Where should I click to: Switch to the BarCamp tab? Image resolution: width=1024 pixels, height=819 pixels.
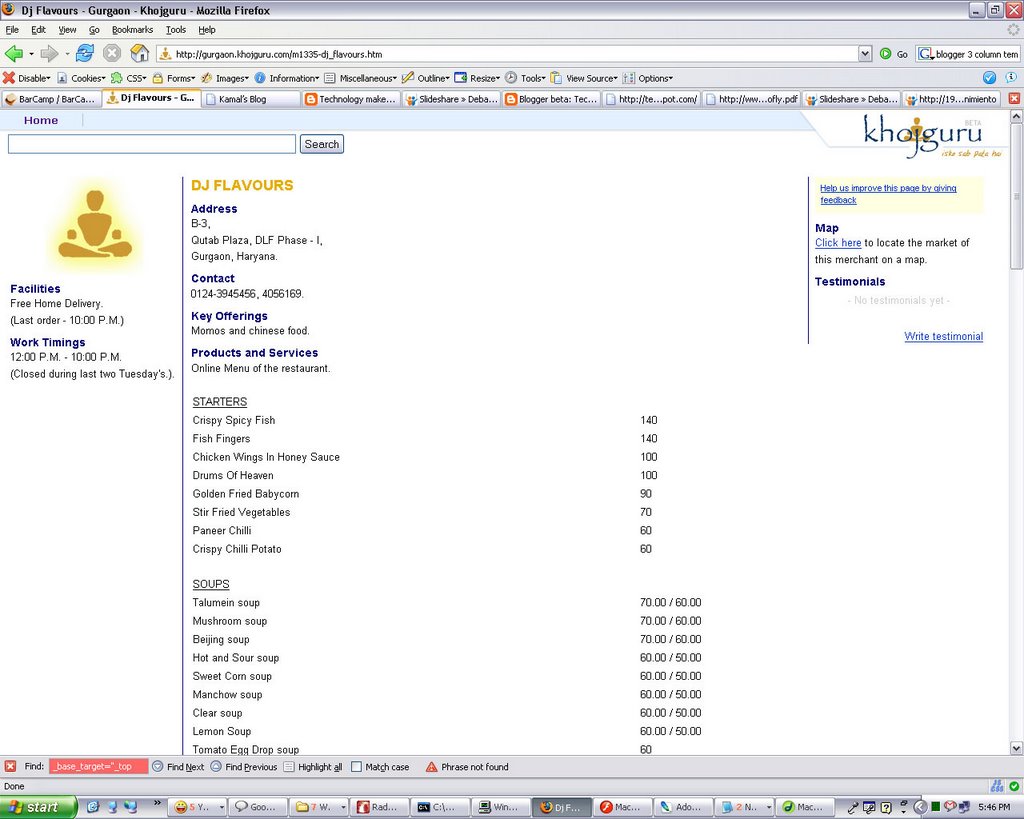pyautogui.click(x=51, y=99)
